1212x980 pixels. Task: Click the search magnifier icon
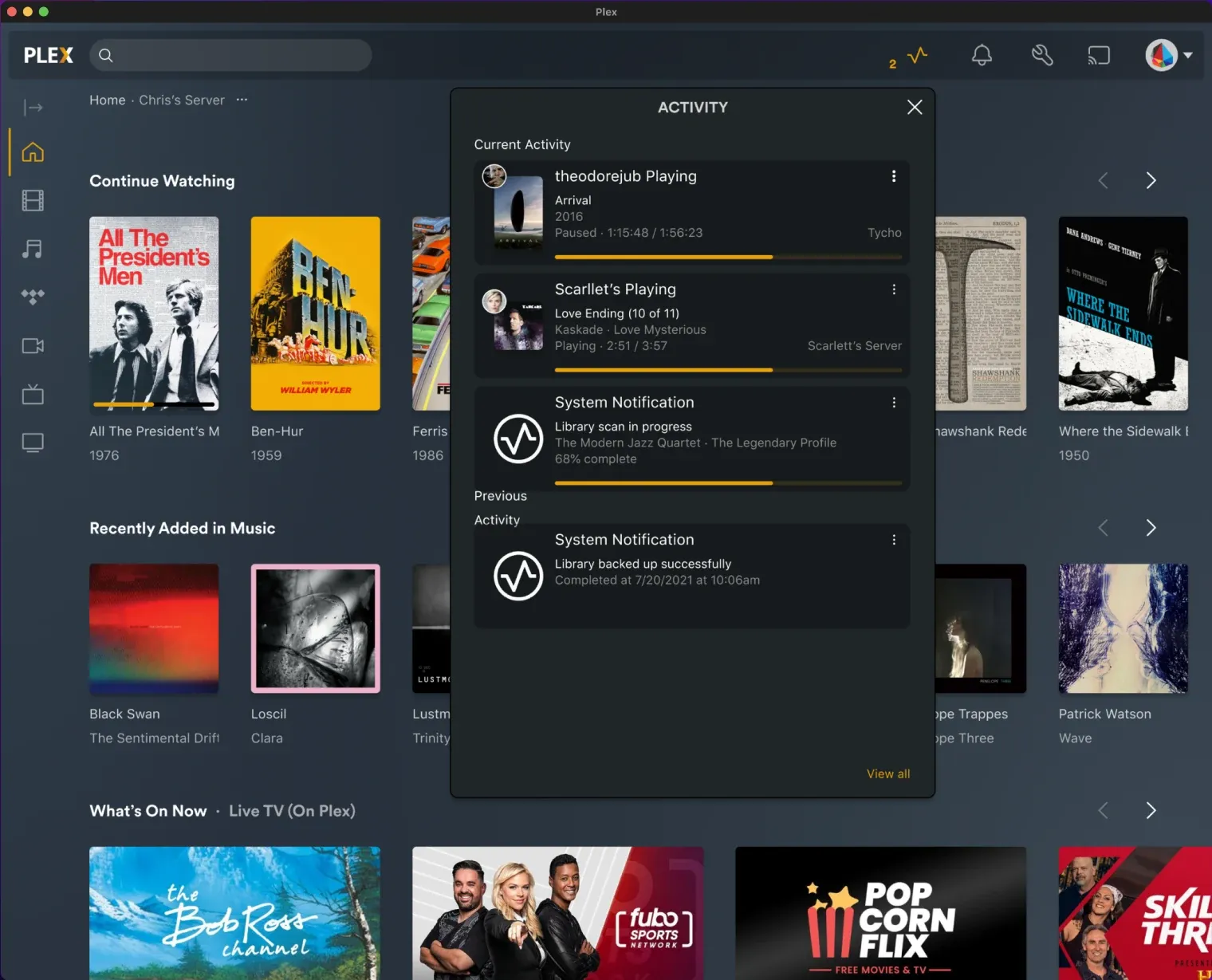(x=106, y=55)
